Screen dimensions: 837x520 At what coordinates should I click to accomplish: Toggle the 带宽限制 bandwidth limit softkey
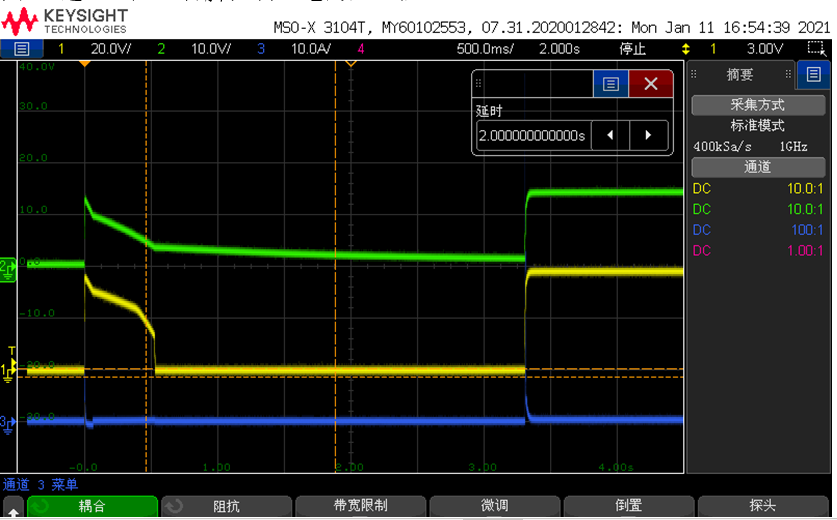tap(360, 506)
